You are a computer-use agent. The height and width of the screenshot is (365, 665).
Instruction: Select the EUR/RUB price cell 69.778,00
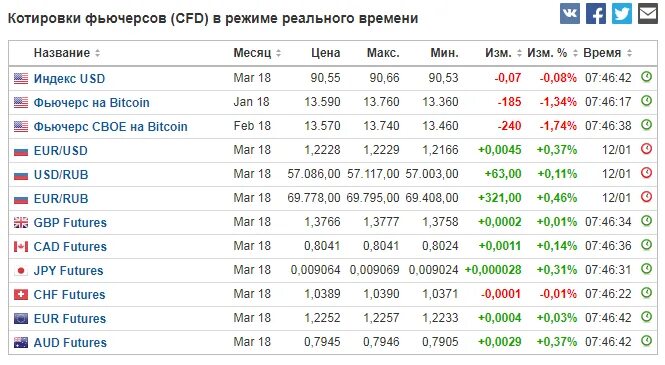point(314,198)
